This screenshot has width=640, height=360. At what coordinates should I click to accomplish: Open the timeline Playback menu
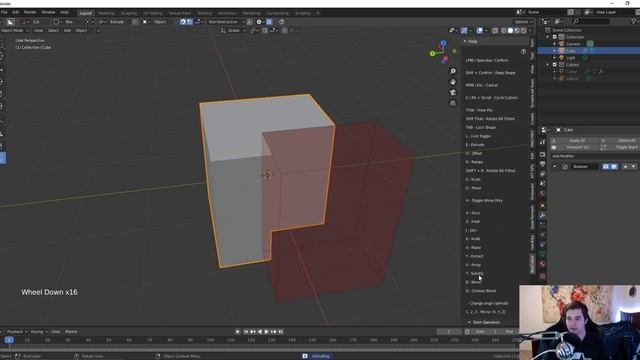pyautogui.click(x=17, y=332)
